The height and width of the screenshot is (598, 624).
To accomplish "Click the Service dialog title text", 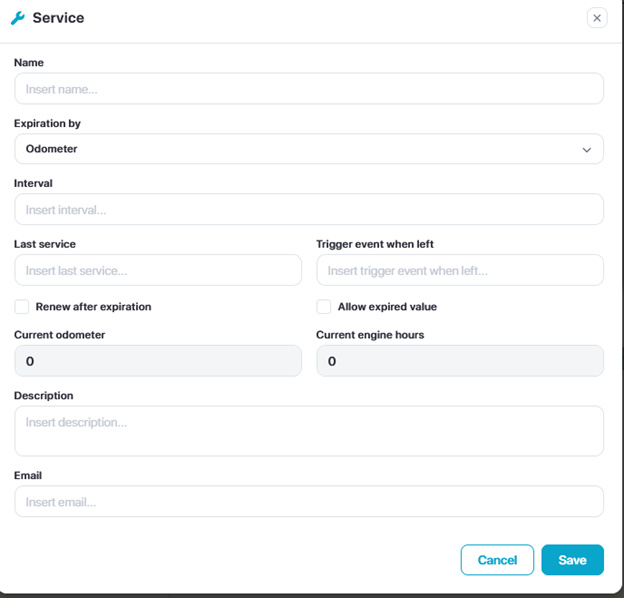I will tap(58, 18).
